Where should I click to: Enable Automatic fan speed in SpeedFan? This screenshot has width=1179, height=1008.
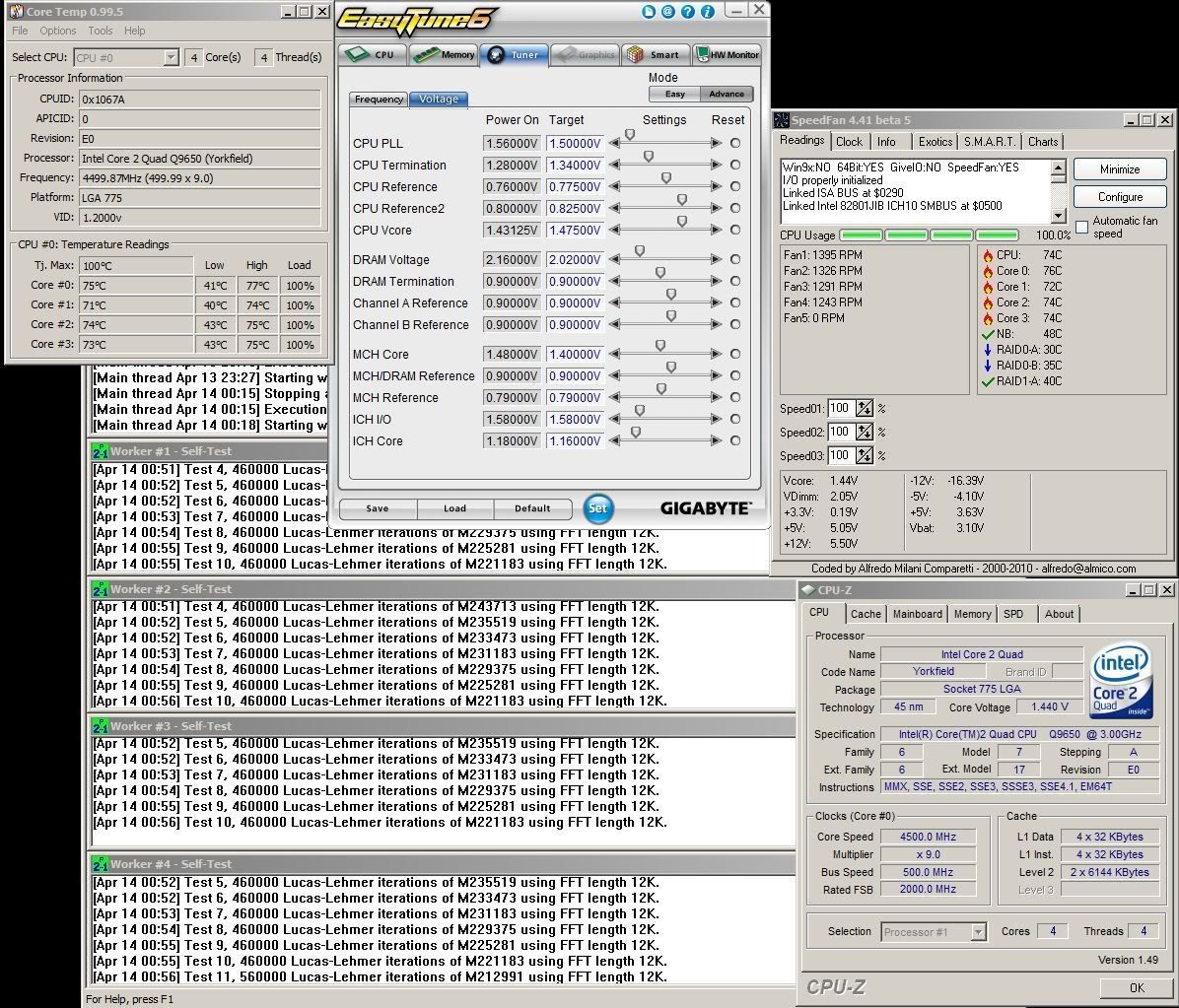(1082, 227)
